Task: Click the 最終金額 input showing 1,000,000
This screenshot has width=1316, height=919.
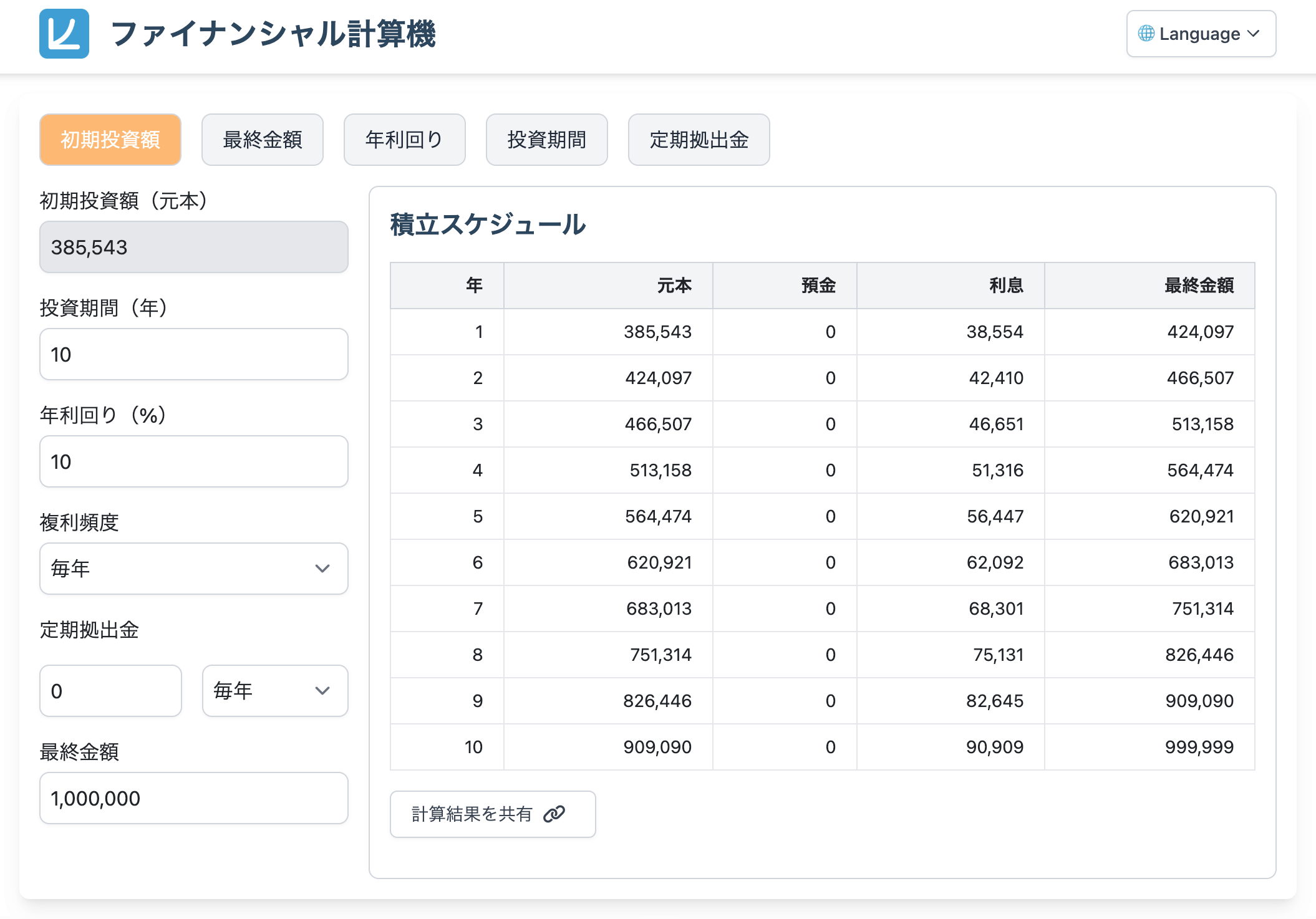Action: click(193, 798)
